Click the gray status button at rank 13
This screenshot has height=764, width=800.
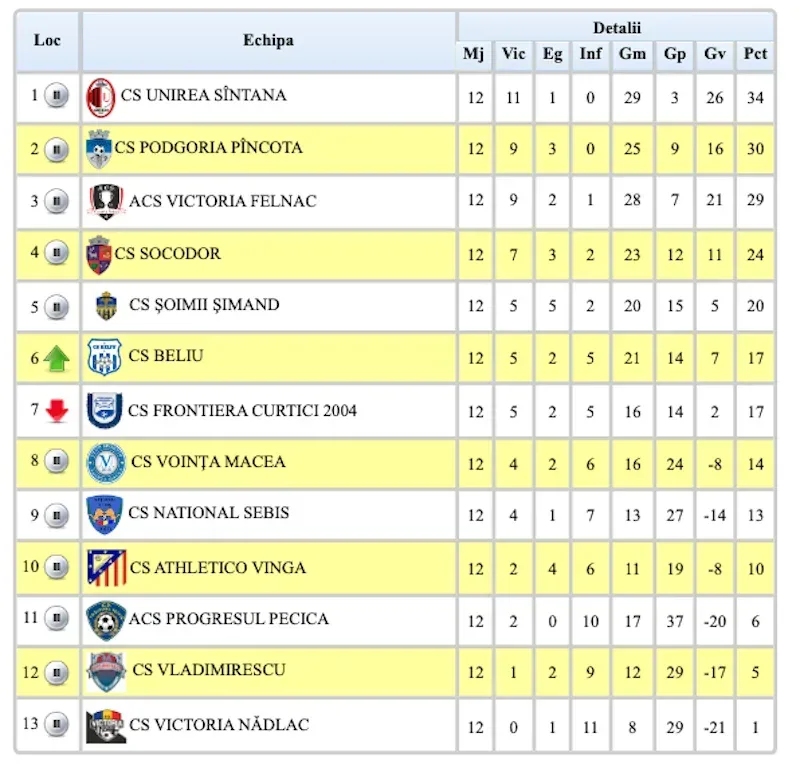(56, 724)
